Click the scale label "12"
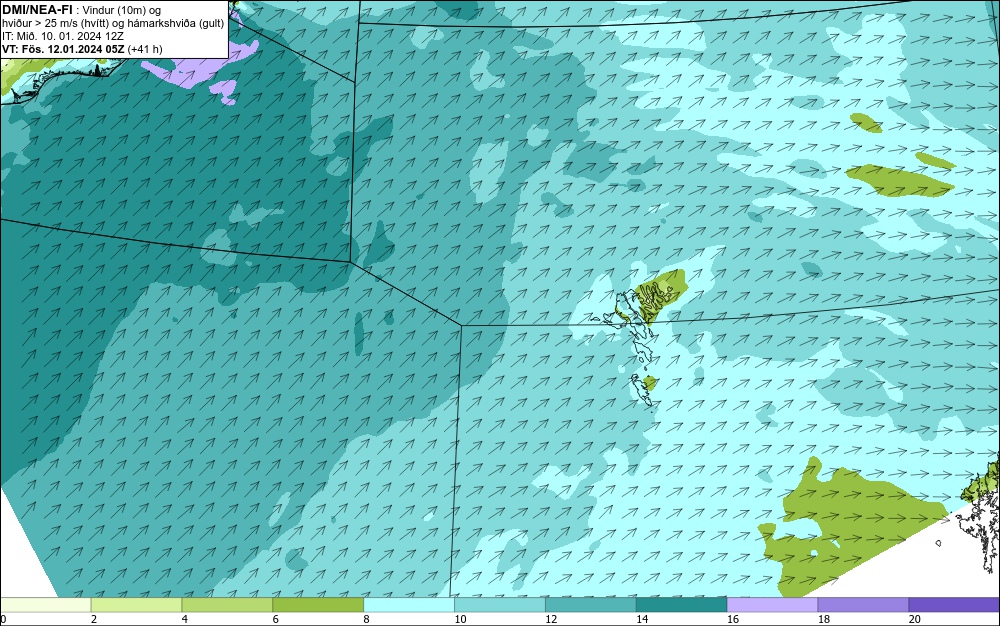 coord(551,619)
